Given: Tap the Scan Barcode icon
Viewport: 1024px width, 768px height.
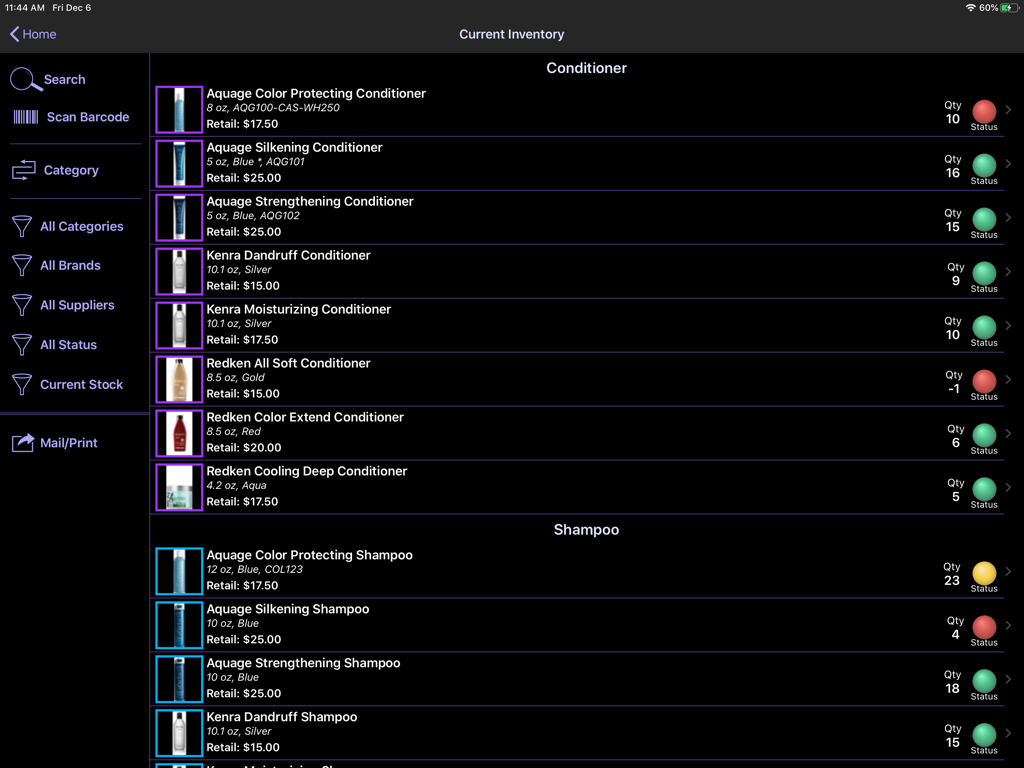Looking at the screenshot, I should [x=24, y=116].
